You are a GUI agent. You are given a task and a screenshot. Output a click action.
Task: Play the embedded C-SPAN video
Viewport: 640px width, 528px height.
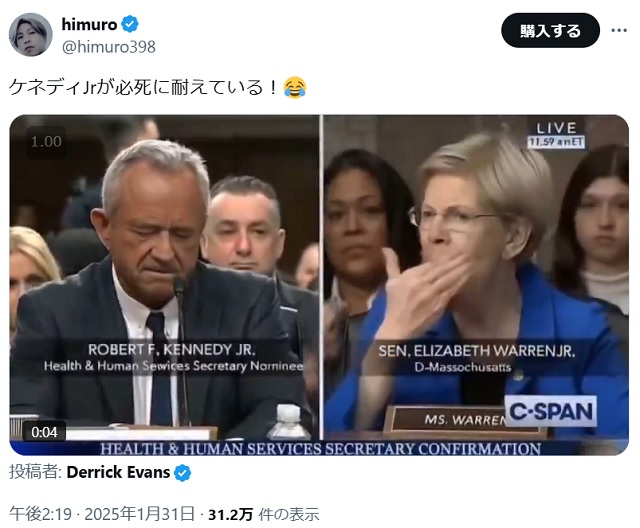(x=319, y=285)
